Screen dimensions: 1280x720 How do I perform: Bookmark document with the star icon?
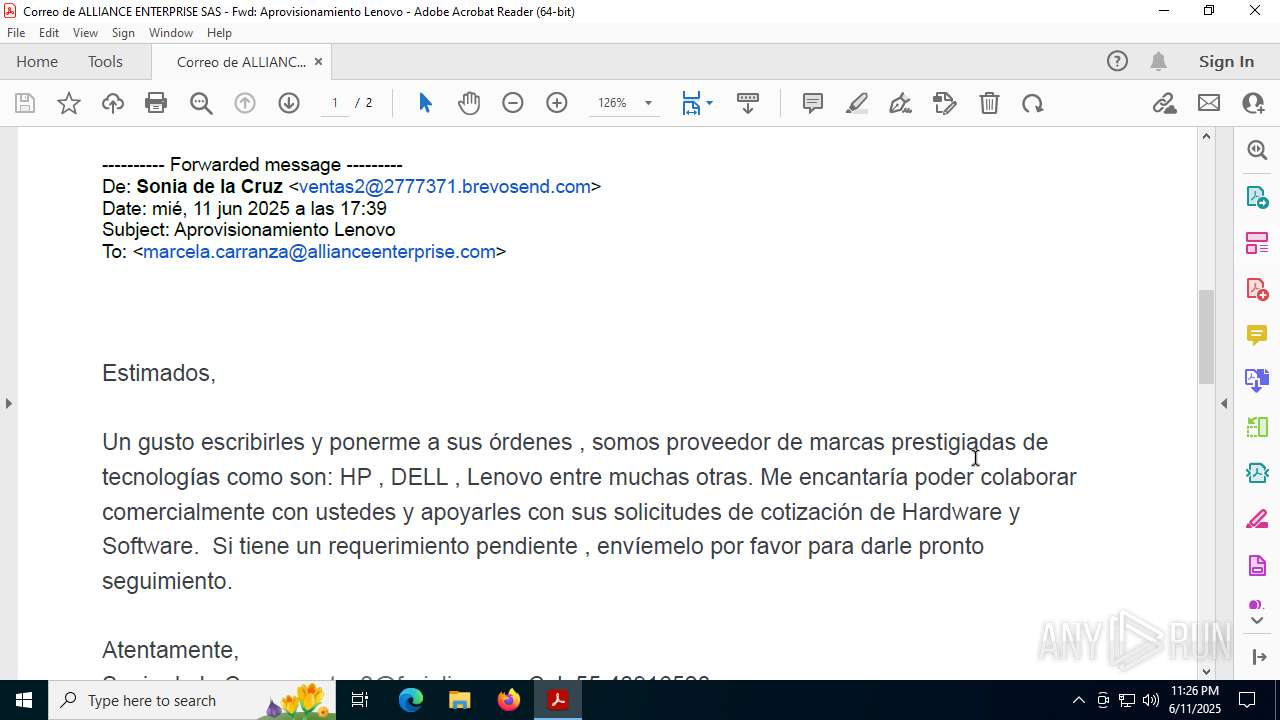(69, 103)
